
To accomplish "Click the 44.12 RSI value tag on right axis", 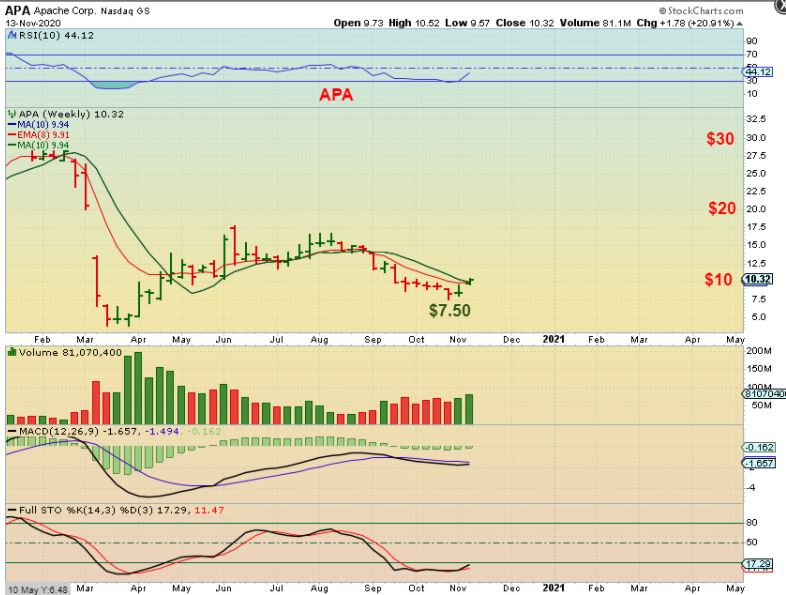I will pyautogui.click(x=757, y=72).
